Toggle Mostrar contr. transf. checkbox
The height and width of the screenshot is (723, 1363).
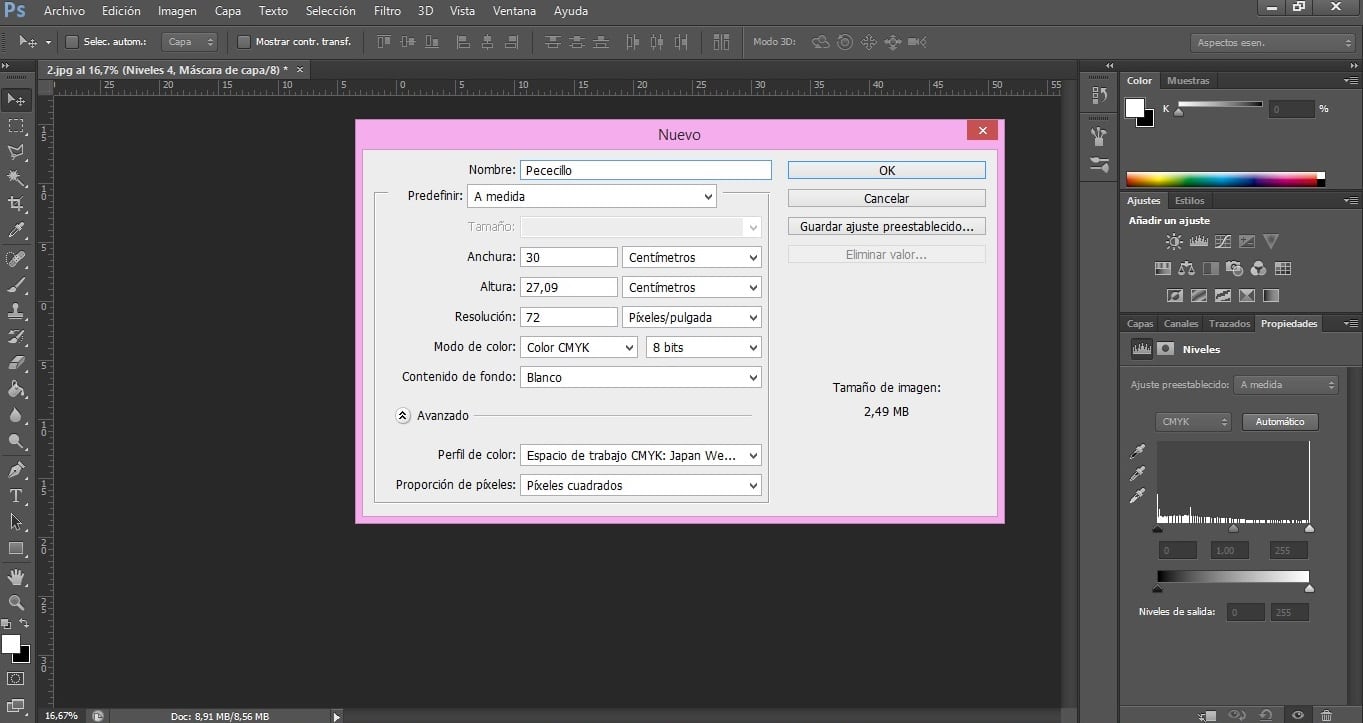tap(244, 42)
